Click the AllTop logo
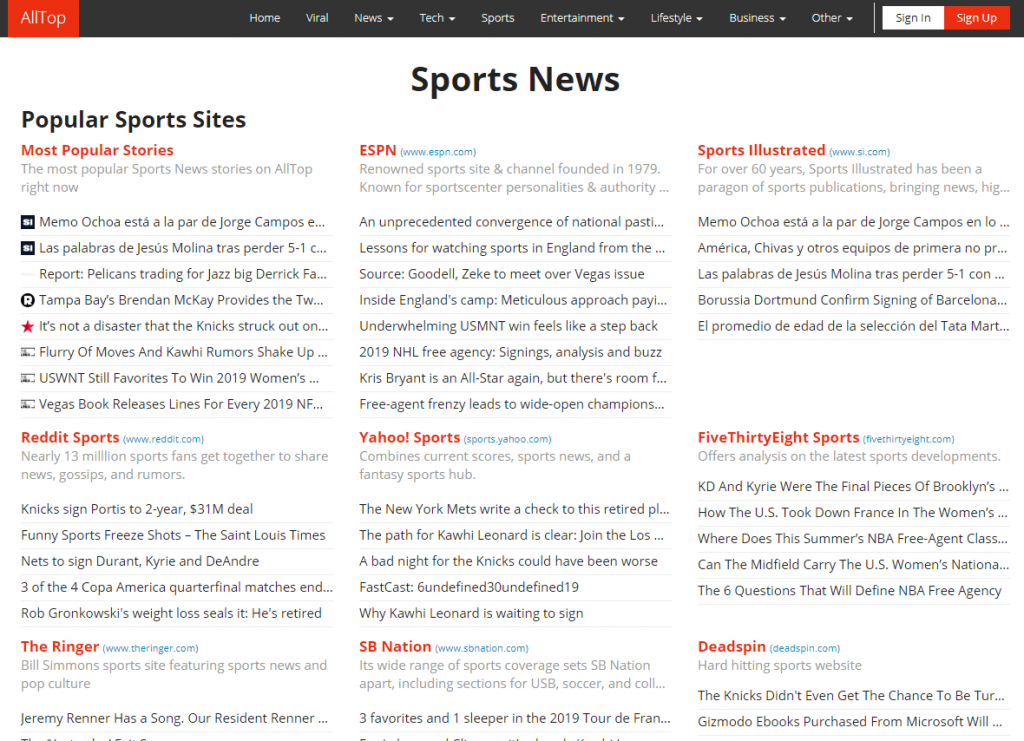The width and height of the screenshot is (1024, 741). click(43, 18)
